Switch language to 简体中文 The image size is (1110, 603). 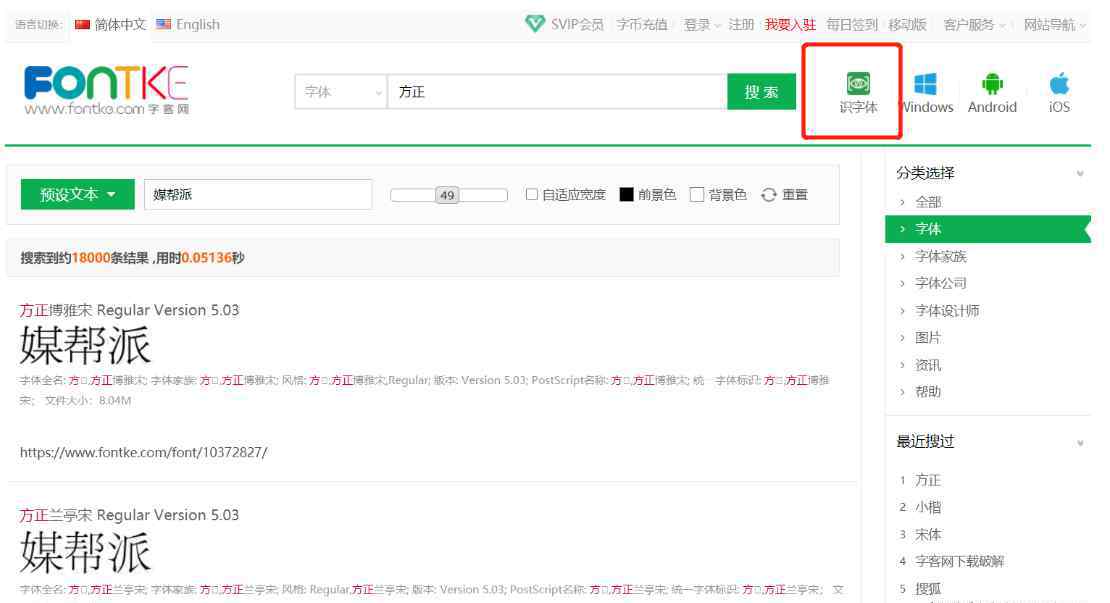(120, 25)
